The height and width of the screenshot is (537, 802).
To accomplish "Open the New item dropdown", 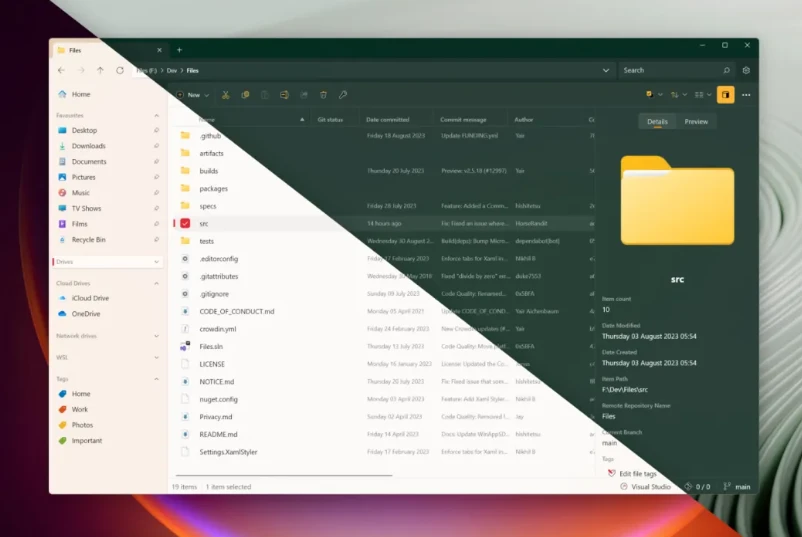I will [193, 95].
